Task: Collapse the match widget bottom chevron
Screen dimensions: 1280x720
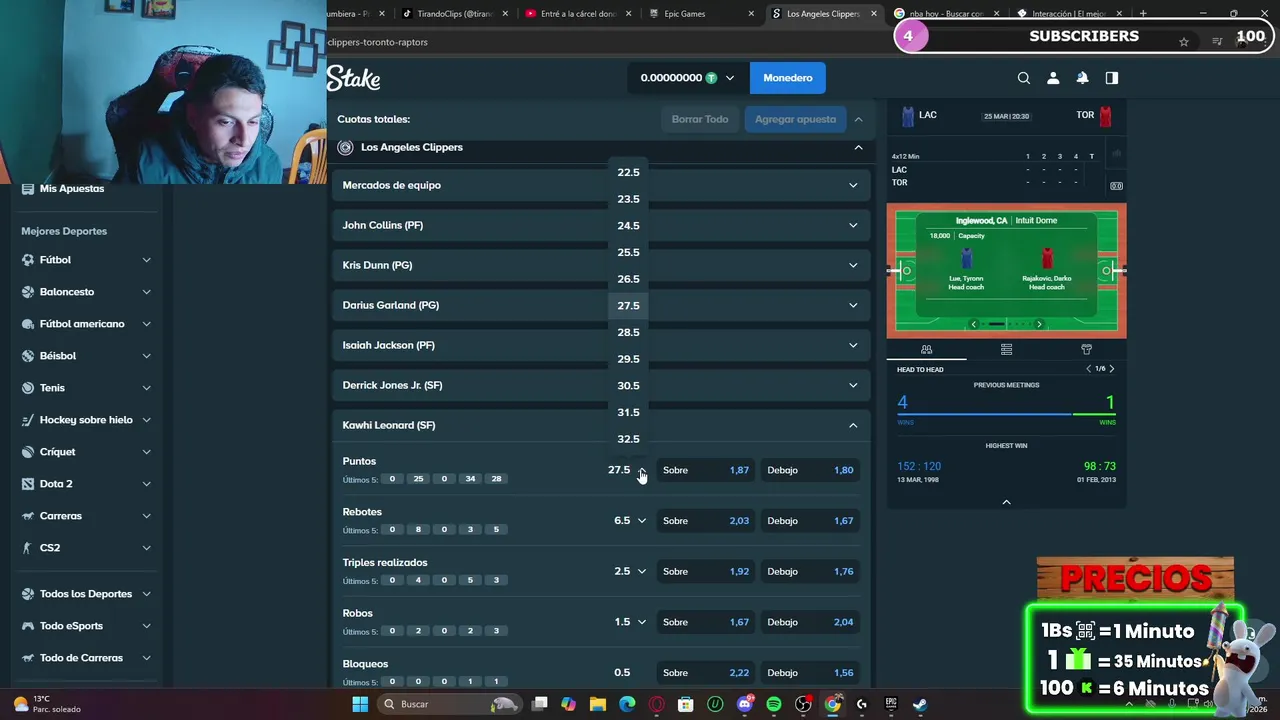Action: click(x=1006, y=502)
